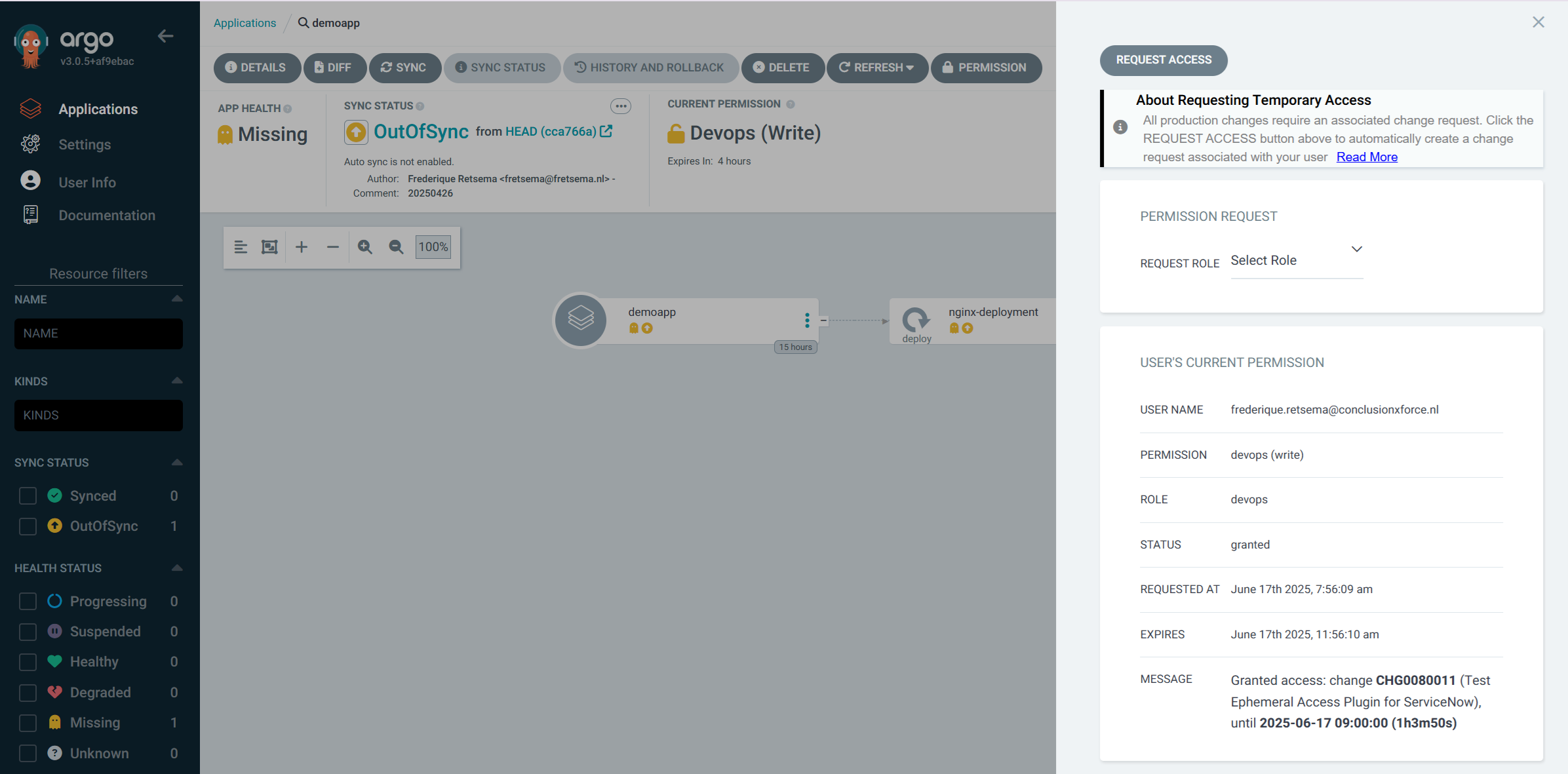This screenshot has height=774, width=1568.
Task: Open HEAD (cca766a) revision link
Action: tap(559, 132)
